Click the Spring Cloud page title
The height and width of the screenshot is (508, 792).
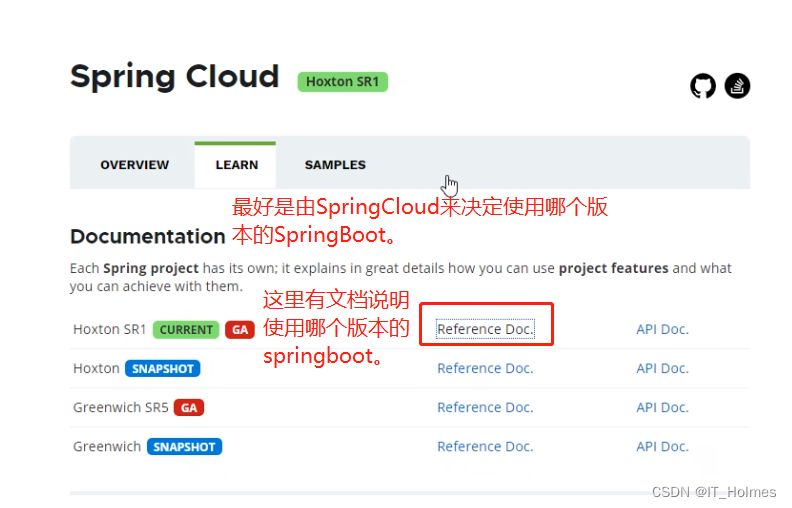(x=174, y=77)
